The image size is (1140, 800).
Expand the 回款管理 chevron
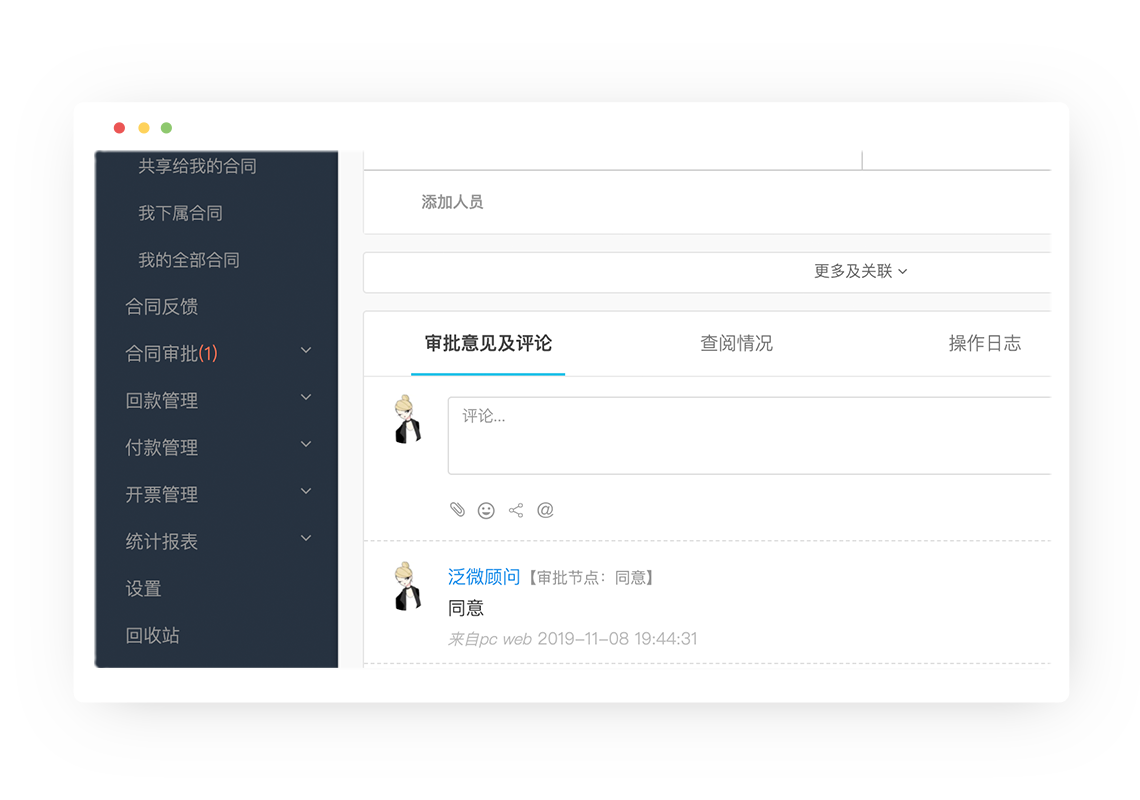(306, 398)
